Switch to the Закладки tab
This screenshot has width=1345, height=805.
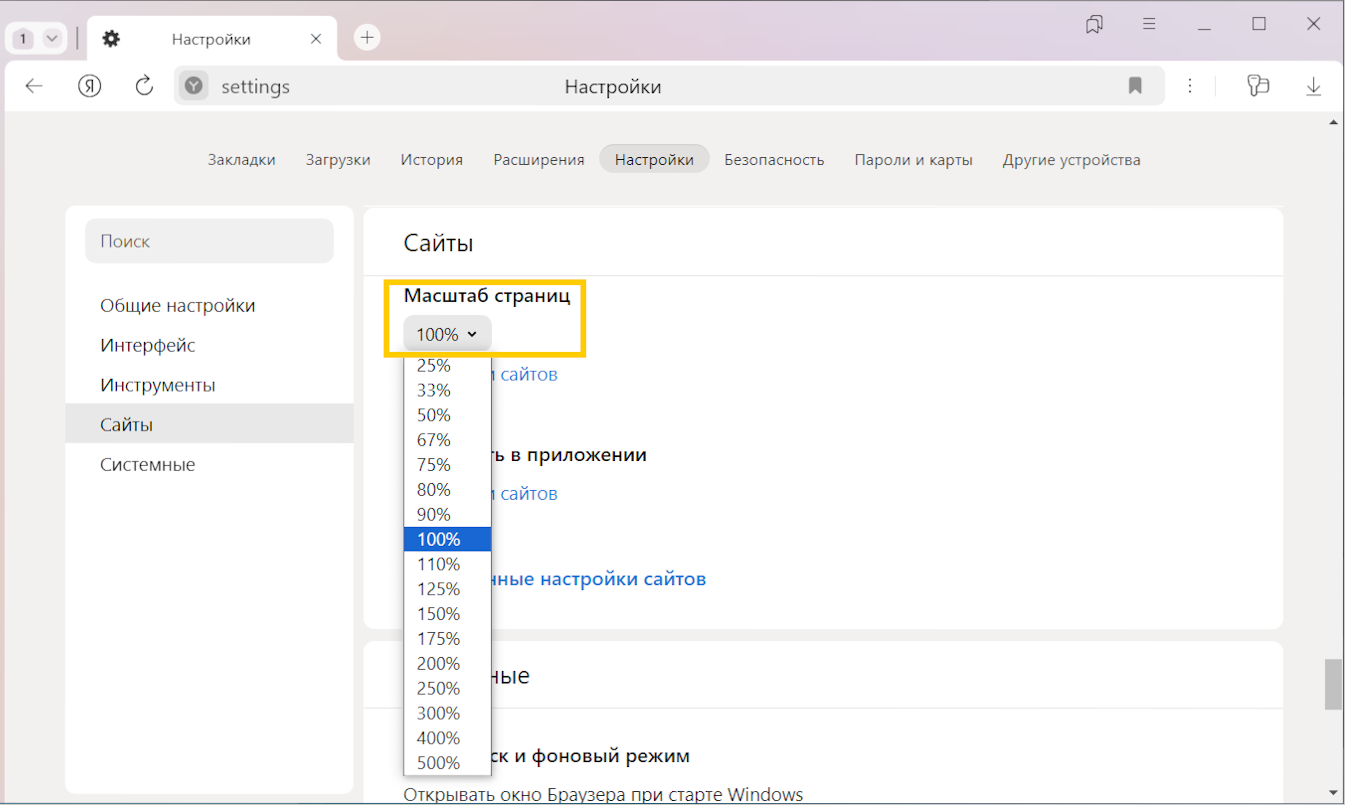coord(241,160)
